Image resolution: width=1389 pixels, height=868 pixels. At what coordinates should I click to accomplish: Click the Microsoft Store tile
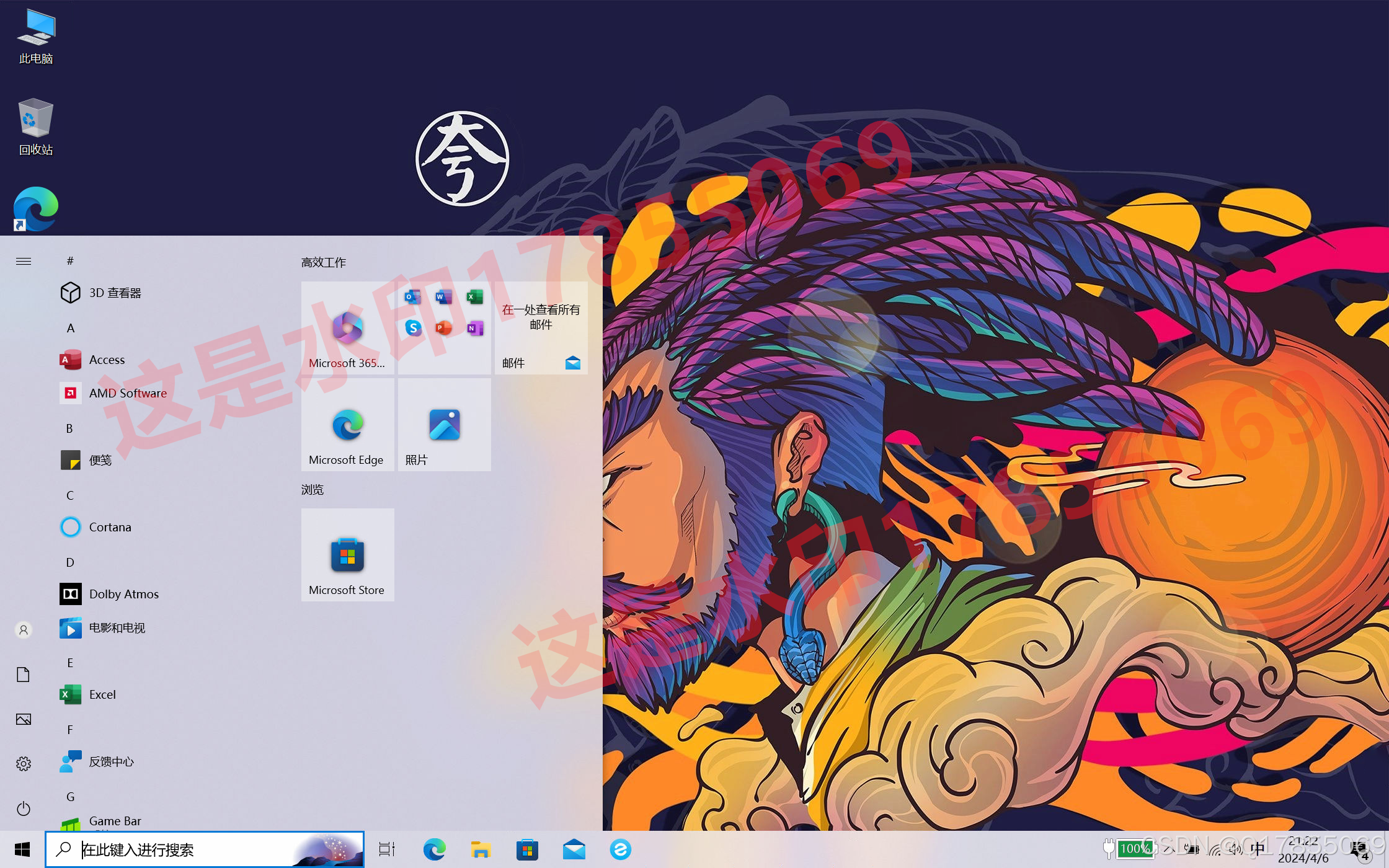[347, 555]
